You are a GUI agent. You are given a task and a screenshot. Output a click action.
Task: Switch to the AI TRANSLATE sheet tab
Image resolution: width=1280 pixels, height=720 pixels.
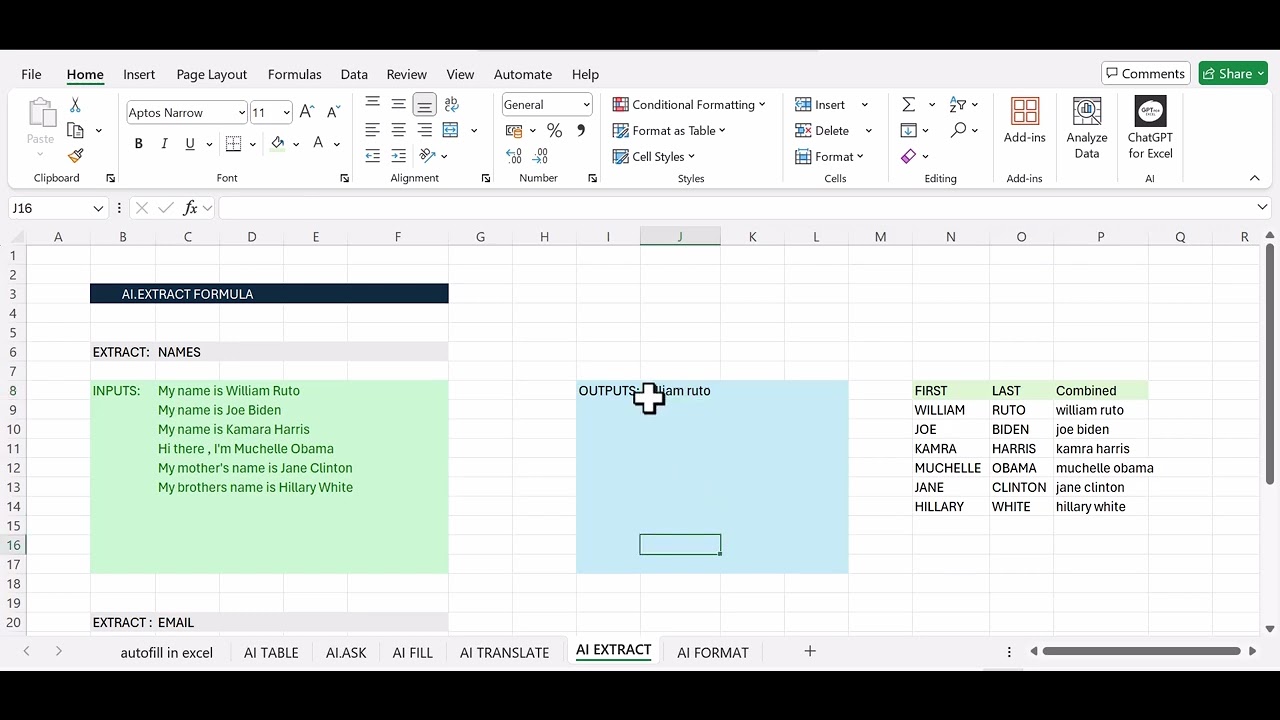[504, 652]
